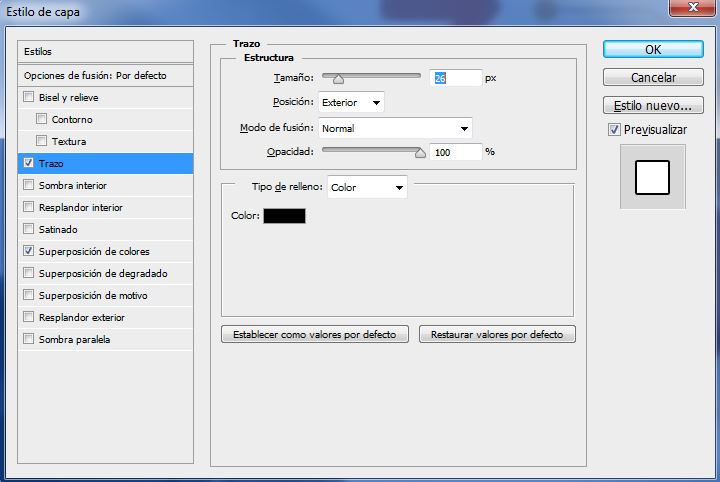Click the Estilo nuevo... button

(653, 105)
